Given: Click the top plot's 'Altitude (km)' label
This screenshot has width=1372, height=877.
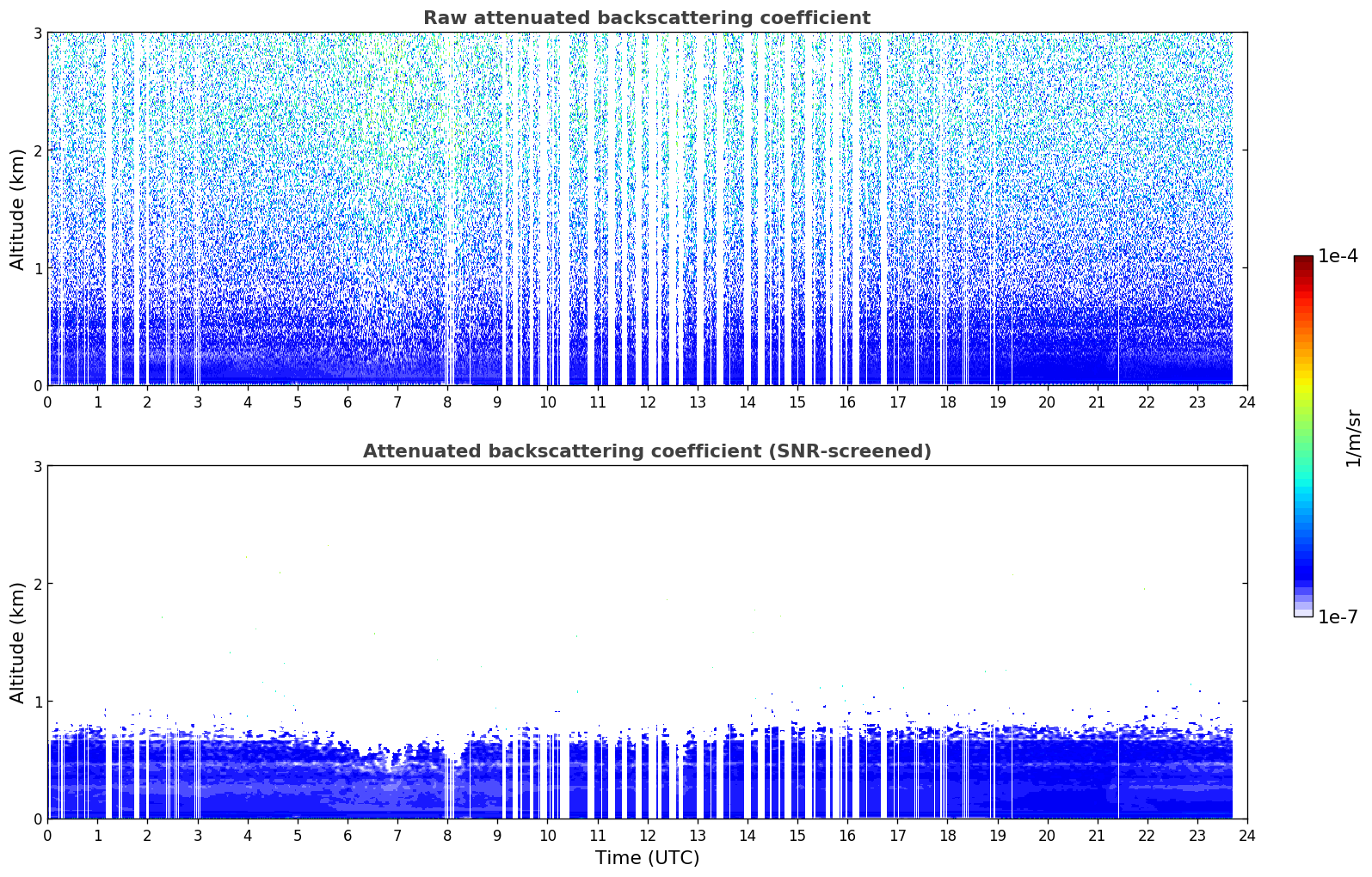Looking at the screenshot, I should pyautogui.click(x=18, y=209).
